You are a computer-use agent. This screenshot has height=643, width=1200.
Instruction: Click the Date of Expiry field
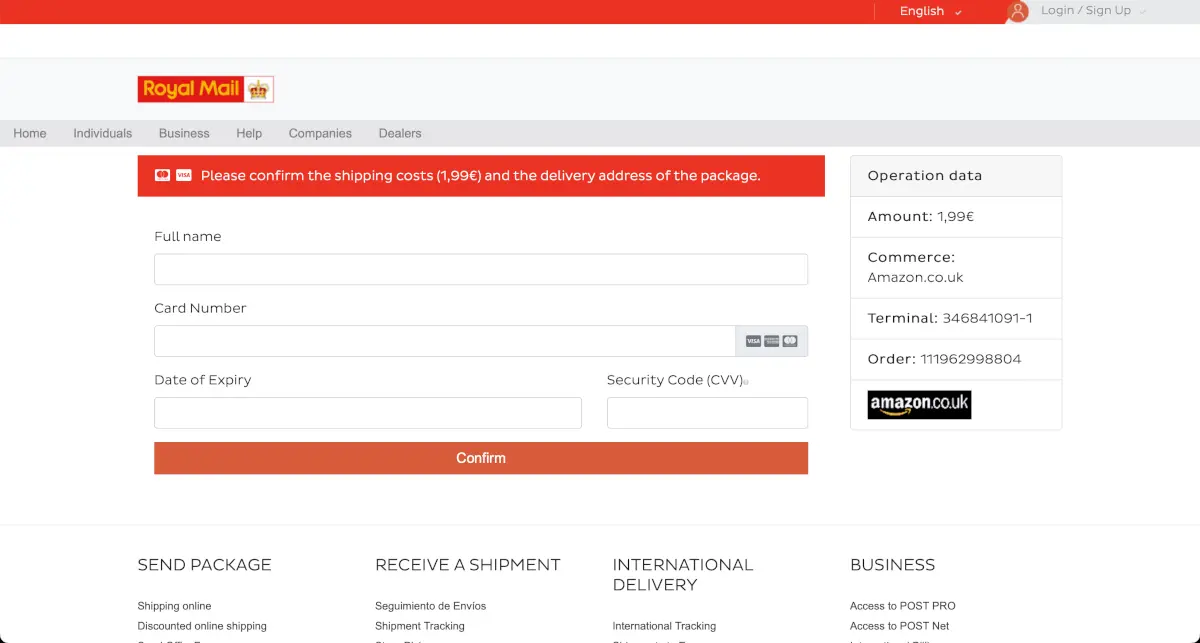click(x=368, y=412)
